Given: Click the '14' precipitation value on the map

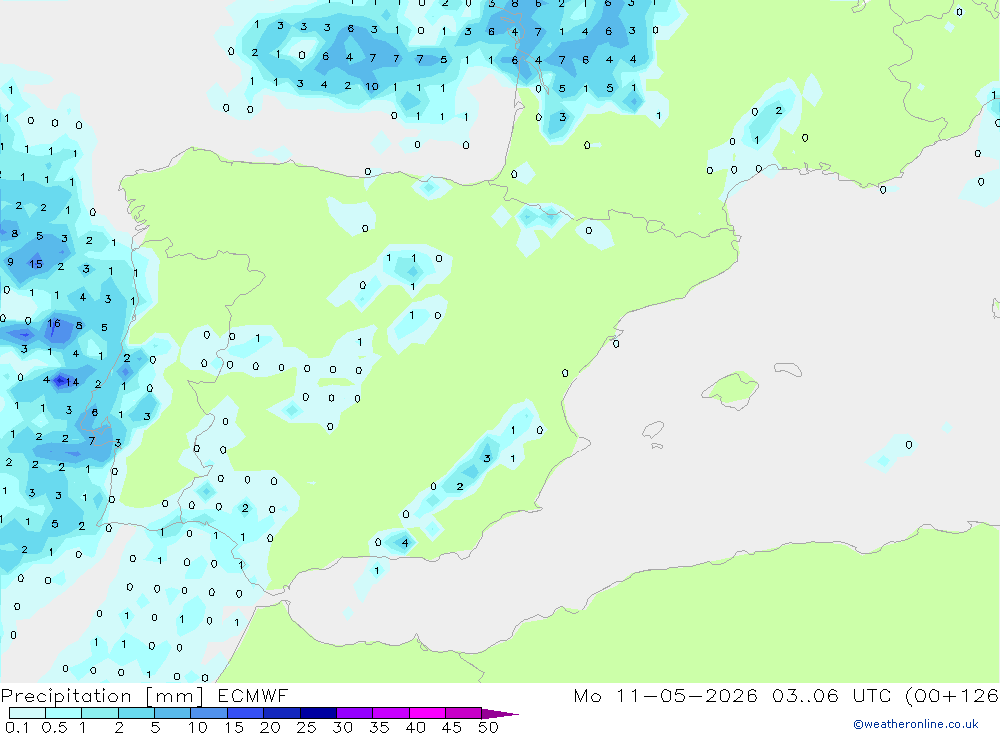Looking at the screenshot, I should pyautogui.click(x=72, y=382).
